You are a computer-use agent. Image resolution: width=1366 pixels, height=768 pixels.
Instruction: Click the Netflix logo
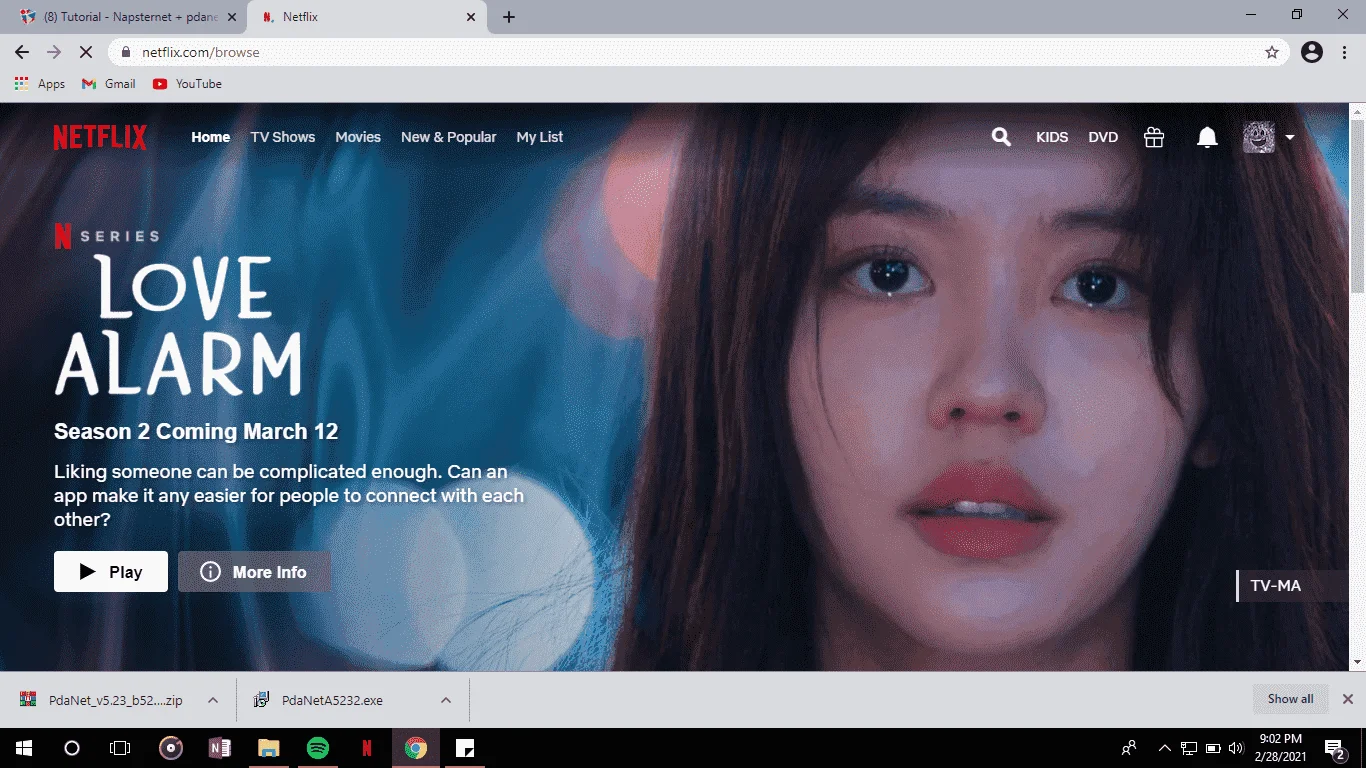(x=100, y=137)
